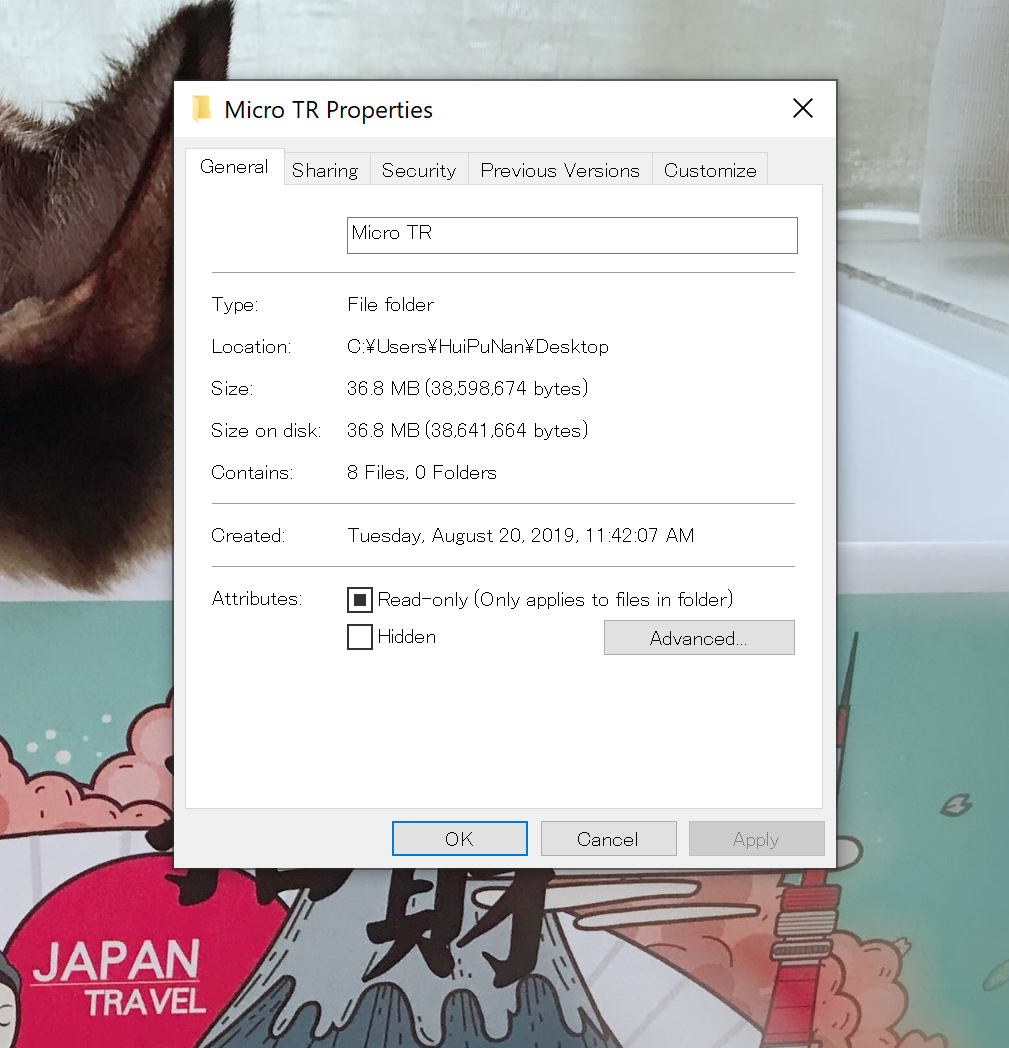This screenshot has width=1009, height=1048.
Task: Click the folder name field containing Micro TR
Action: coord(572,235)
